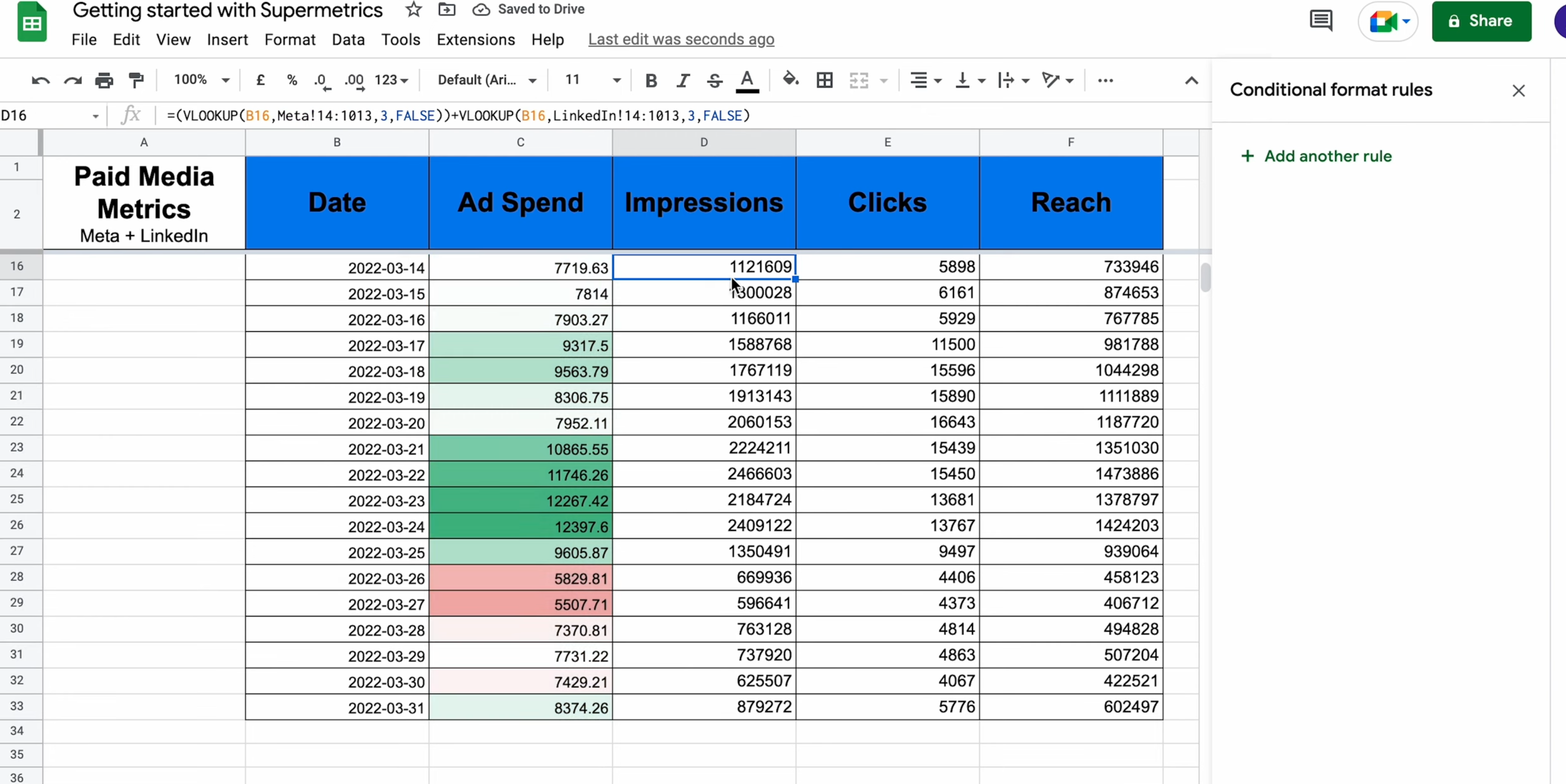Click the undo icon

click(40, 80)
